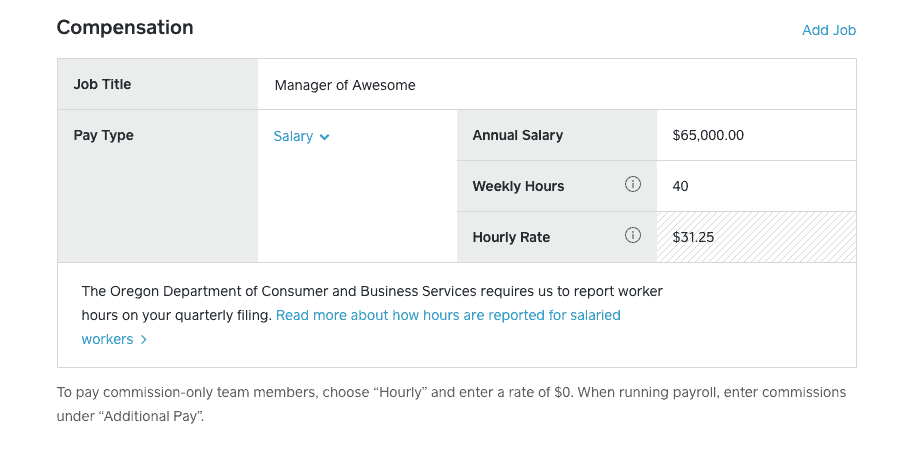Click the Compensation section heading
The height and width of the screenshot is (453, 900).
125,28
